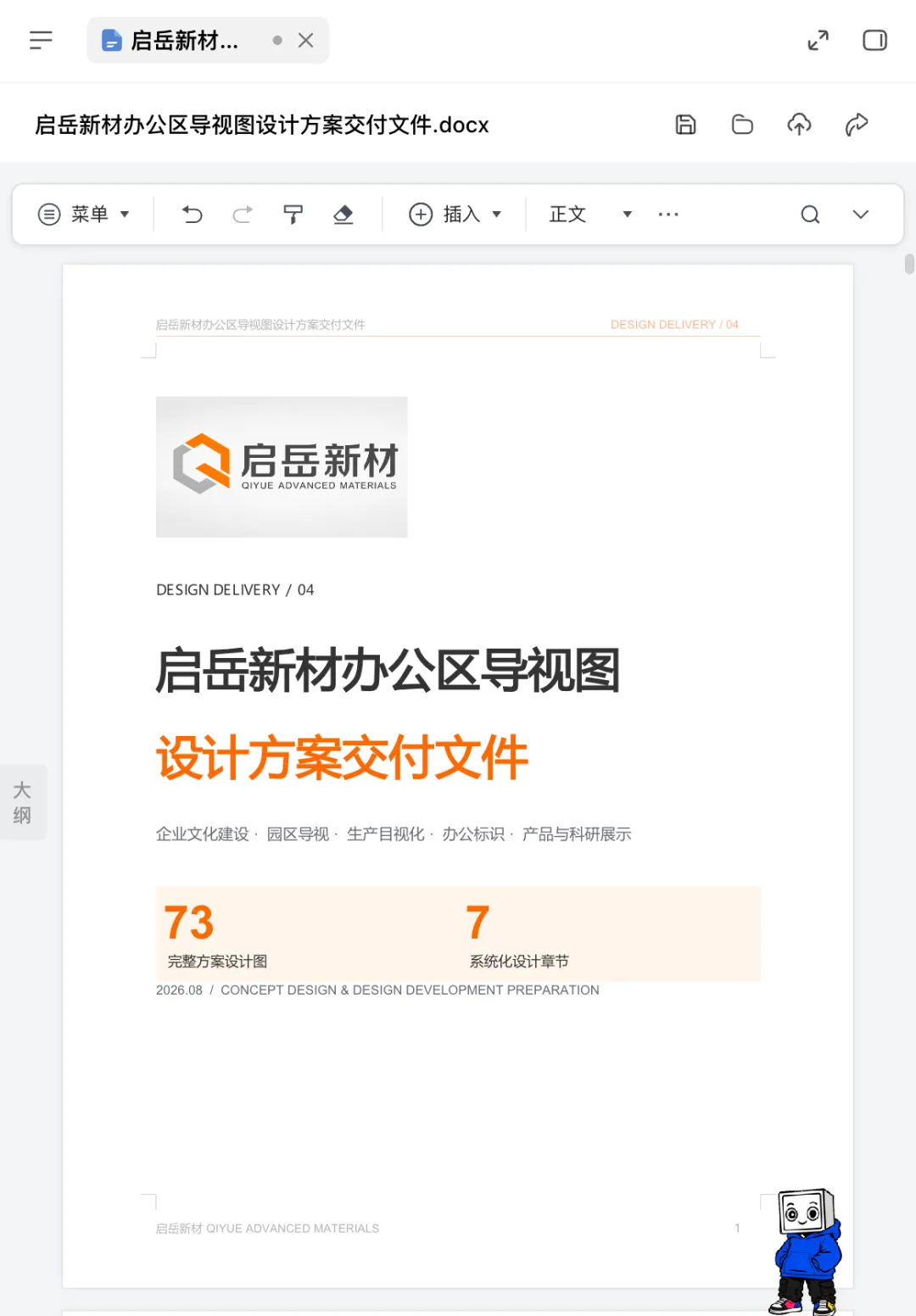Share the document with the arrow icon
The width and height of the screenshot is (916, 1316).
coord(857,125)
